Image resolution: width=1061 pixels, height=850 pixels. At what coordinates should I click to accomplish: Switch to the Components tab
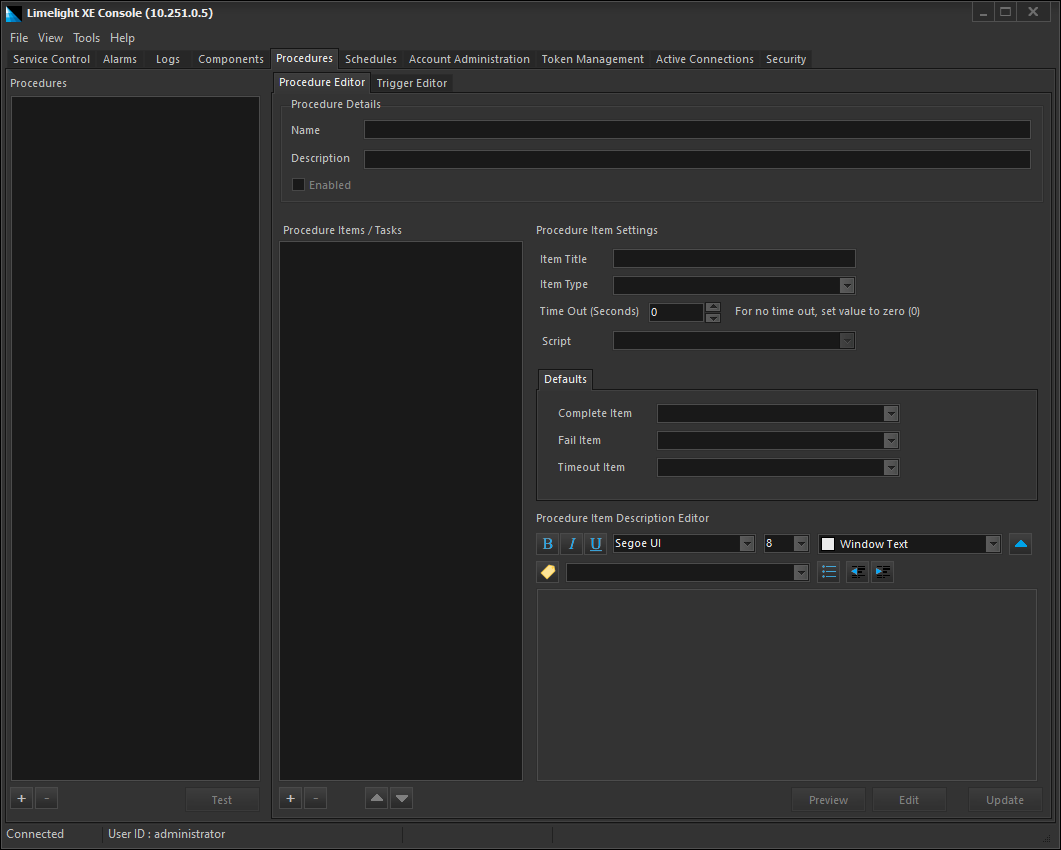(x=231, y=60)
